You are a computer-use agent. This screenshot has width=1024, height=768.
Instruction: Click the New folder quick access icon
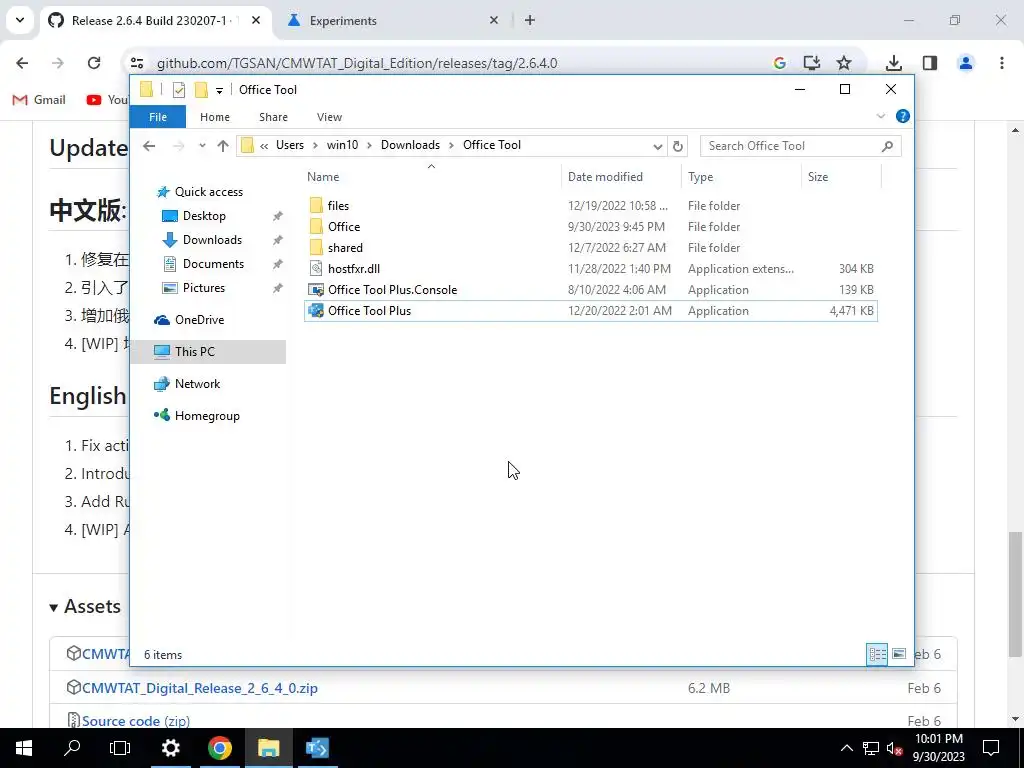(201, 90)
